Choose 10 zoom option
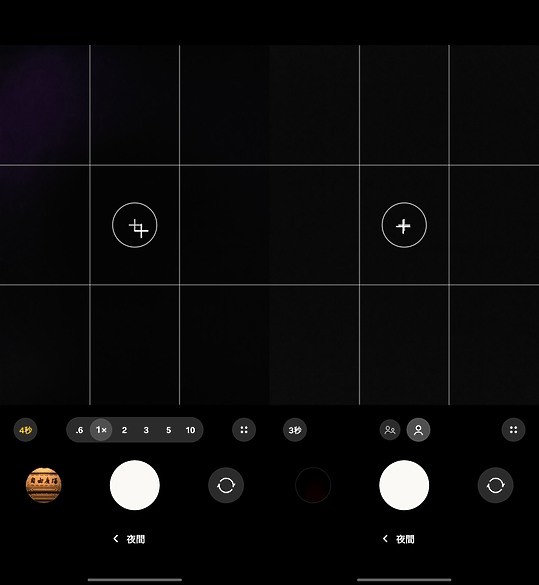This screenshot has width=539, height=585. (190, 430)
